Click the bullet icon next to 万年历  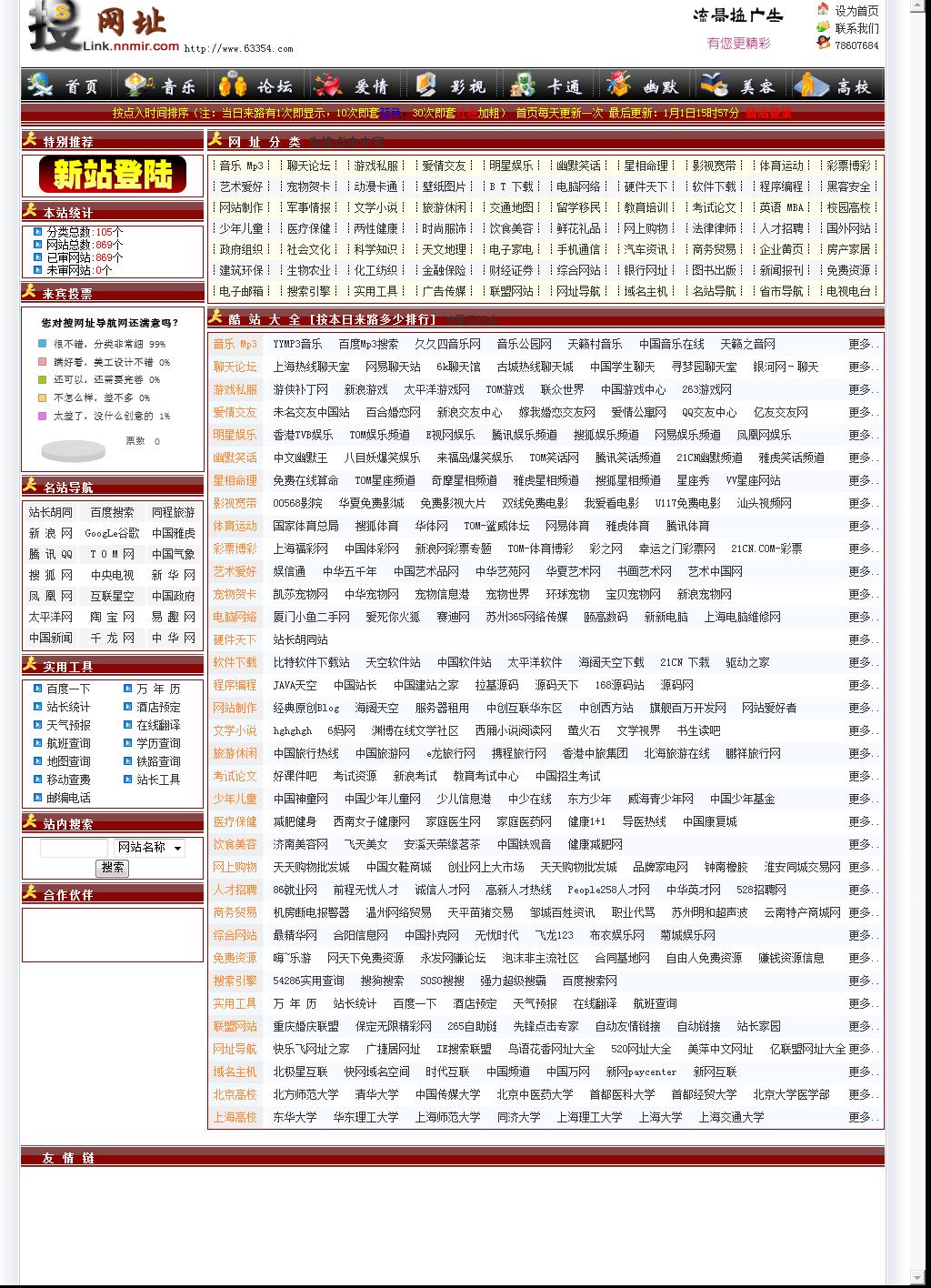[x=127, y=689]
